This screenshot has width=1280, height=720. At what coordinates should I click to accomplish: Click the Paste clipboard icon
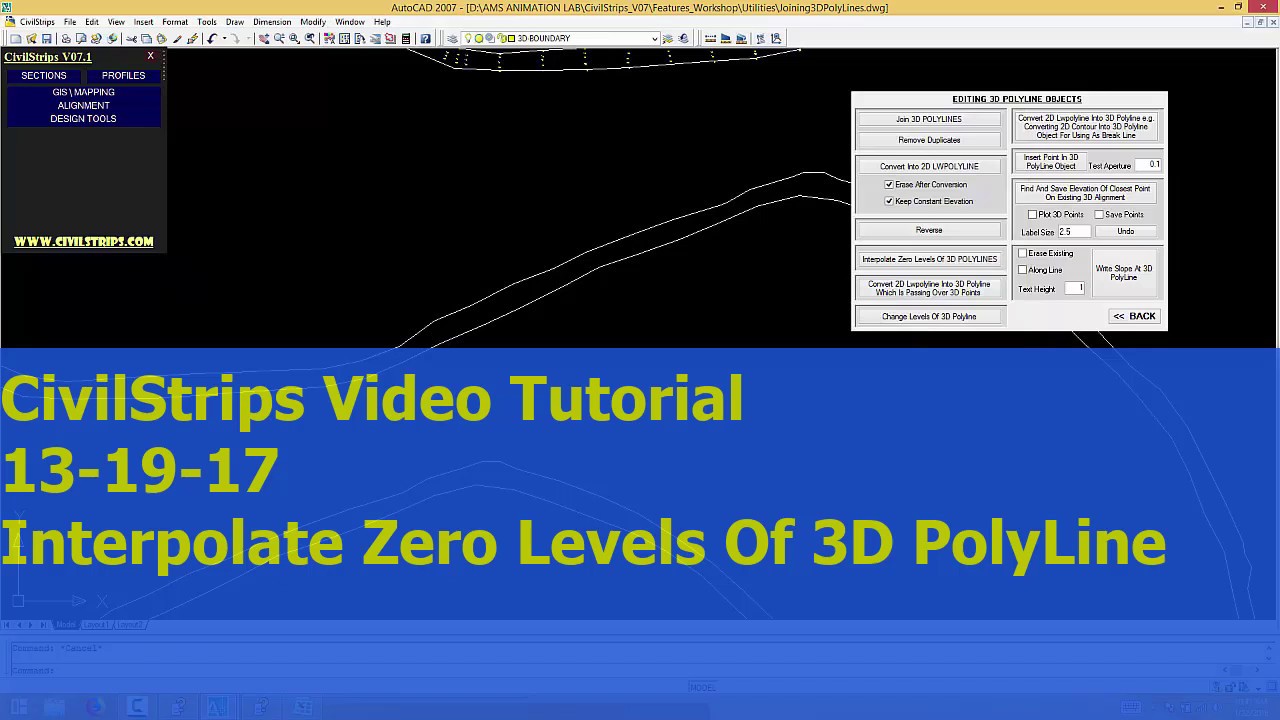161,39
